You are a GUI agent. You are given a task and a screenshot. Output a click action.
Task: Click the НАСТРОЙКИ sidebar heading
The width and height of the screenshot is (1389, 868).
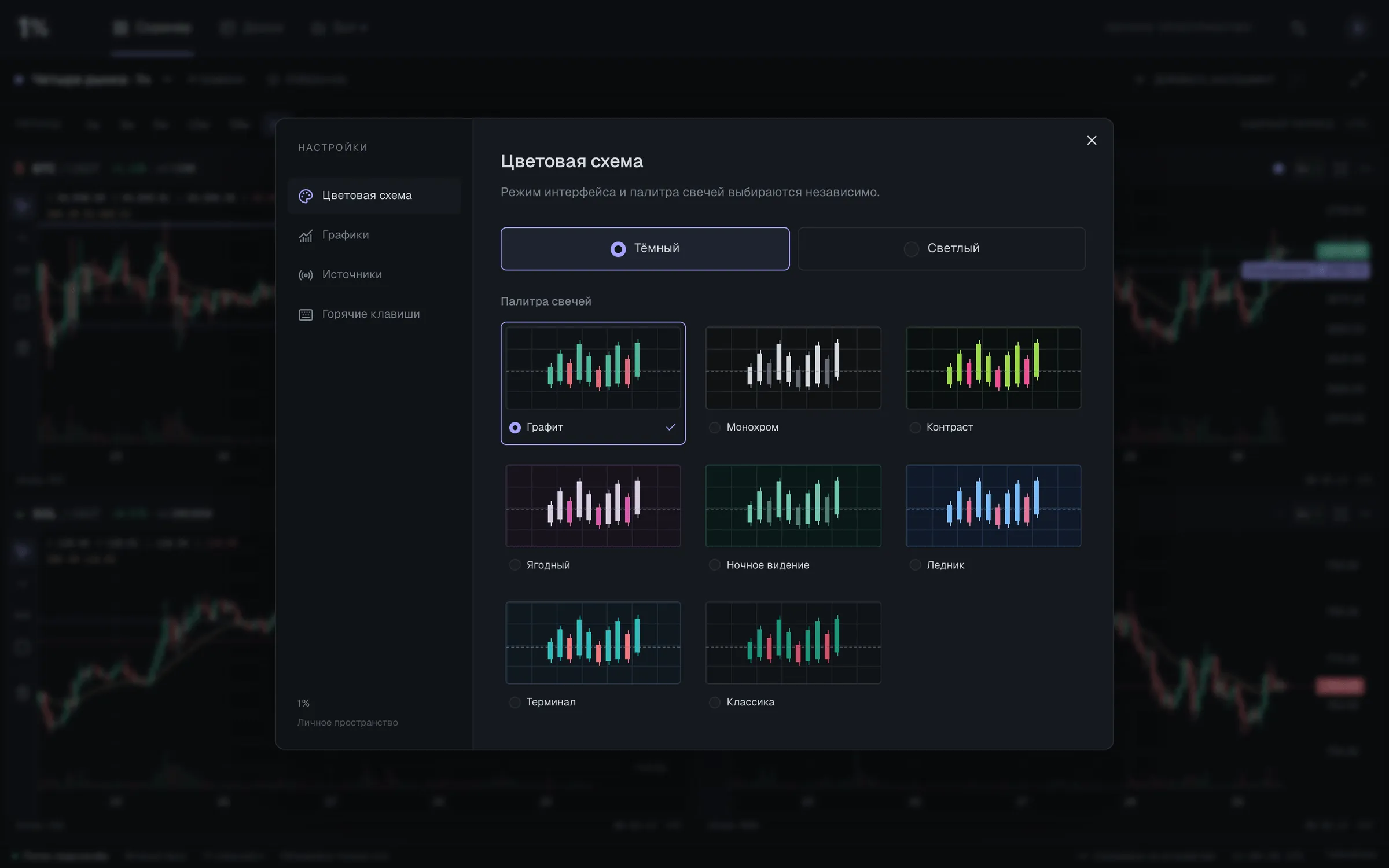tap(333, 148)
